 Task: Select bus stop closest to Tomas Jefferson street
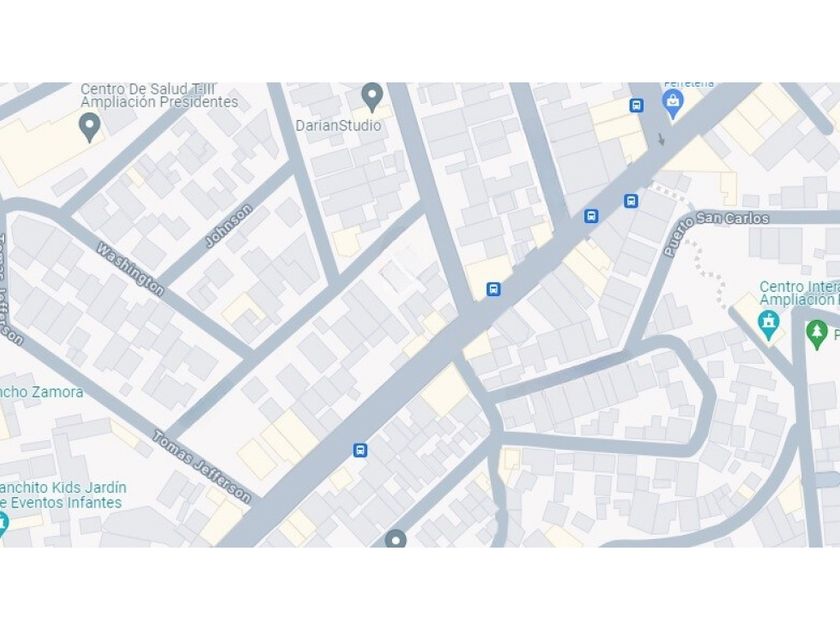(361, 450)
